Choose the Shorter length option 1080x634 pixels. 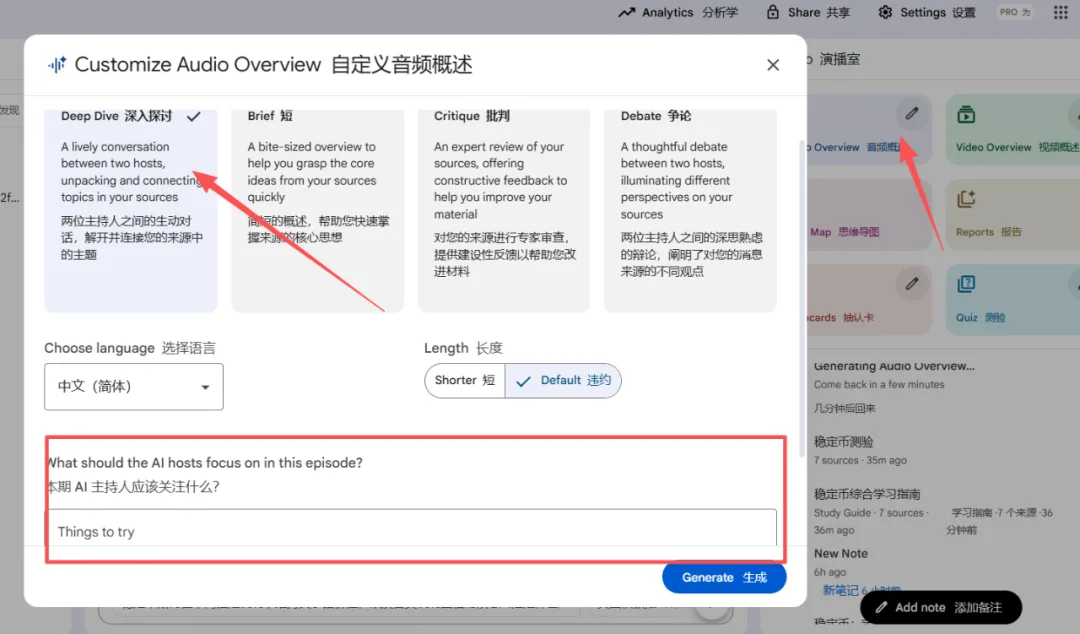pyautogui.click(x=465, y=380)
